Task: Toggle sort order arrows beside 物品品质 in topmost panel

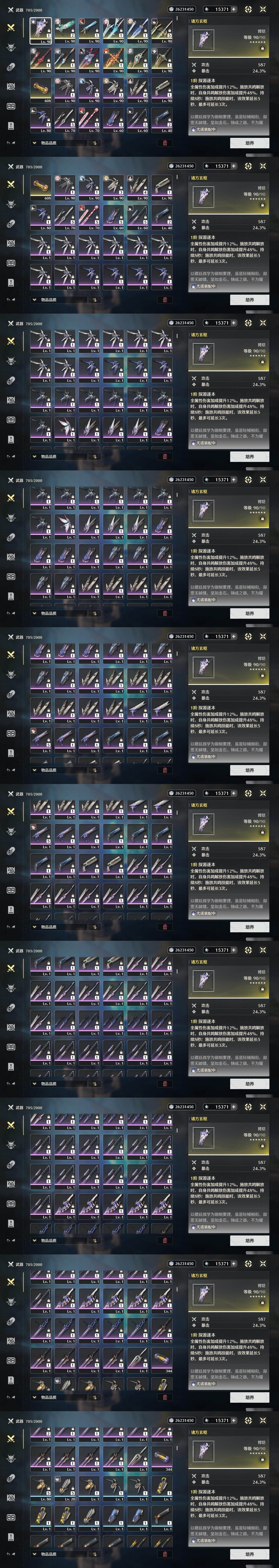Action: coord(95,143)
